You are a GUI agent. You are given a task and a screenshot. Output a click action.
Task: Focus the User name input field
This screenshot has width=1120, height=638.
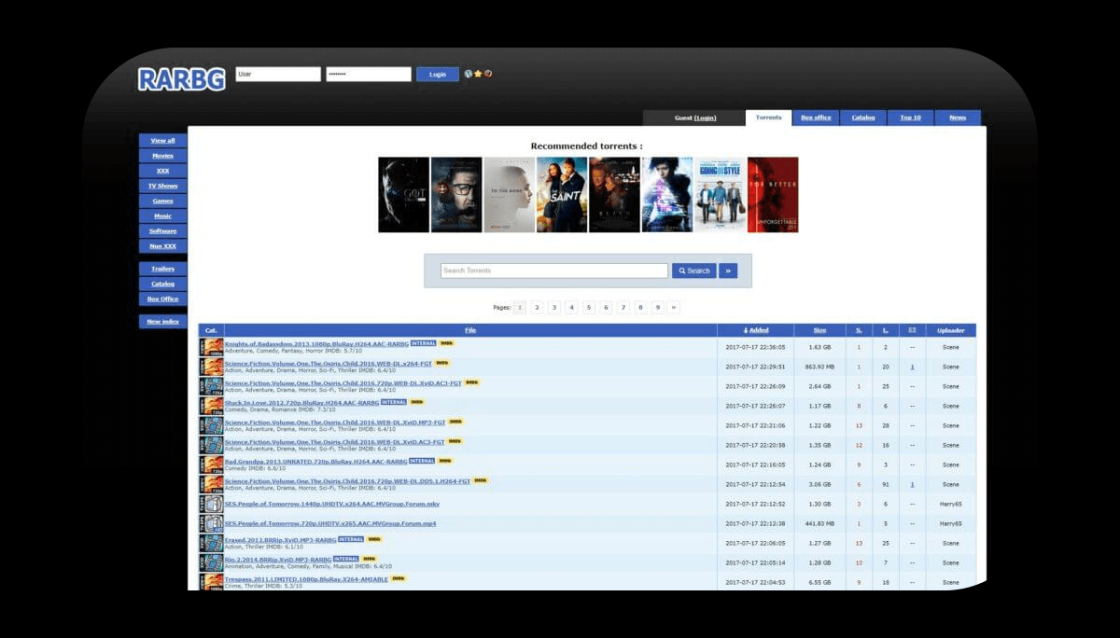(x=278, y=74)
